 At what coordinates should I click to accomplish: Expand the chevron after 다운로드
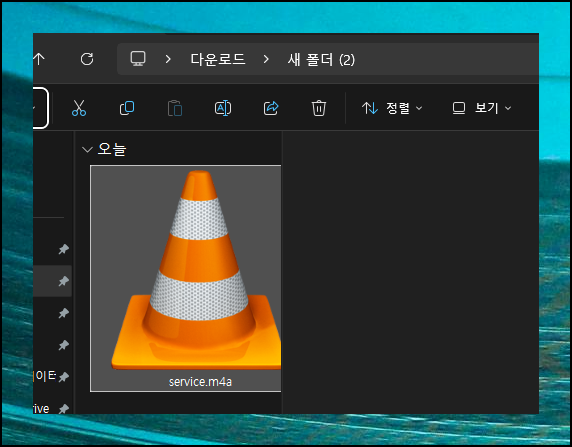click(266, 59)
